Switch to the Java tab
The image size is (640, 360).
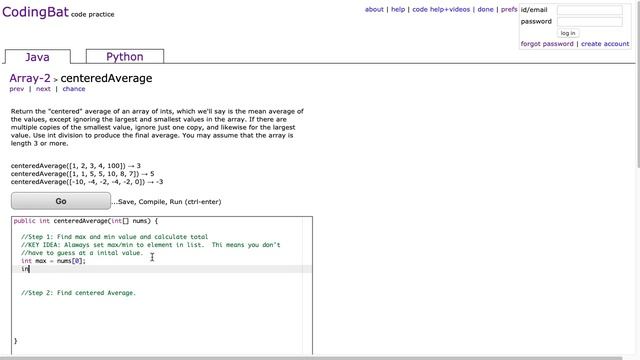38,57
